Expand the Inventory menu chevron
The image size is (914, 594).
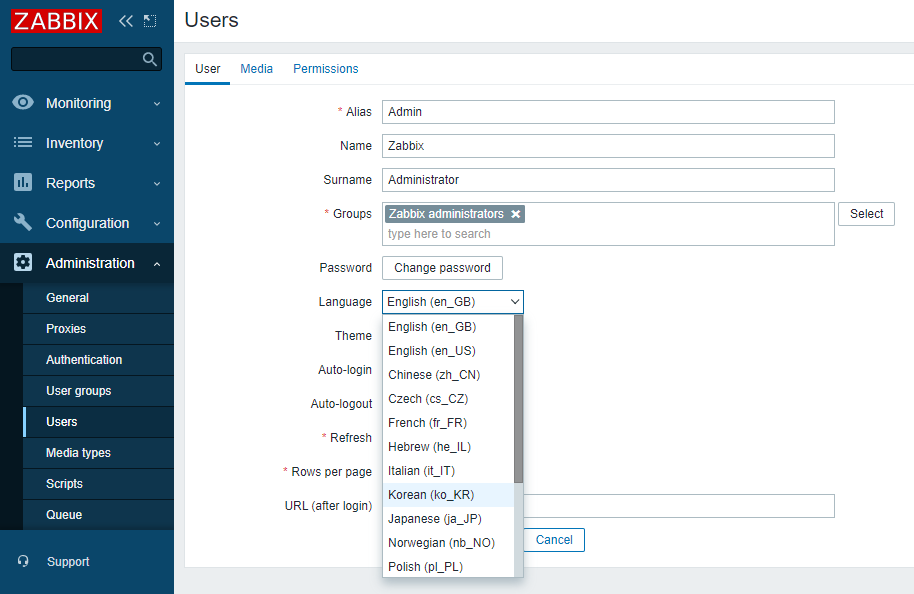pyautogui.click(x=157, y=143)
